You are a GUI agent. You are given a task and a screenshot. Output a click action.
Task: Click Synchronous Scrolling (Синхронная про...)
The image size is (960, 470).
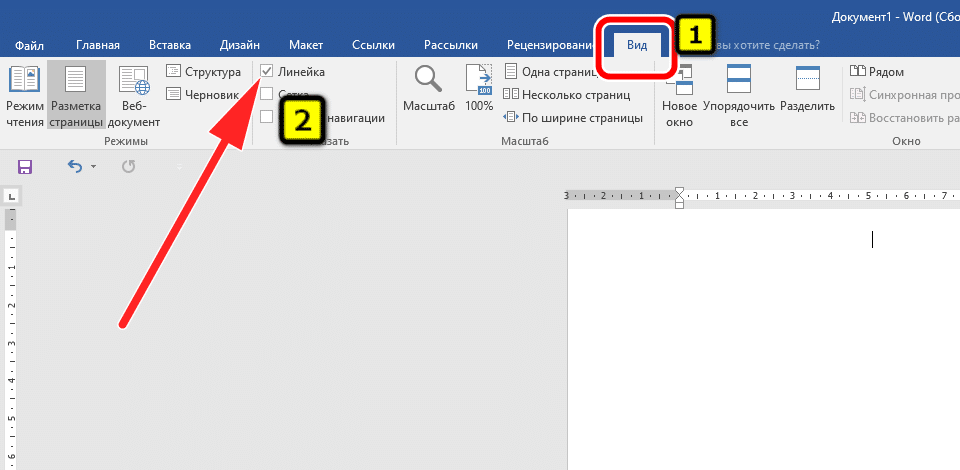[904, 94]
